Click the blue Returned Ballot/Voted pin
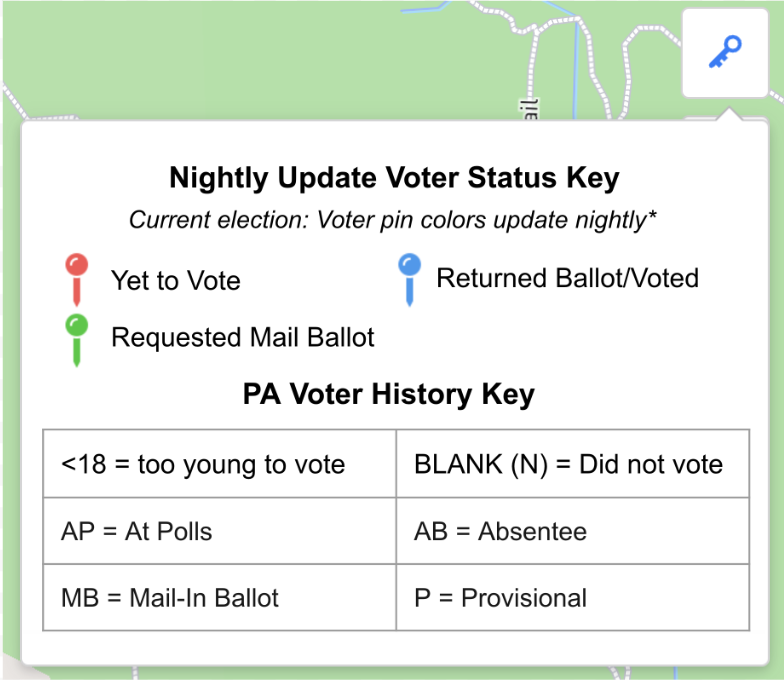This screenshot has width=784, height=680. [410, 280]
